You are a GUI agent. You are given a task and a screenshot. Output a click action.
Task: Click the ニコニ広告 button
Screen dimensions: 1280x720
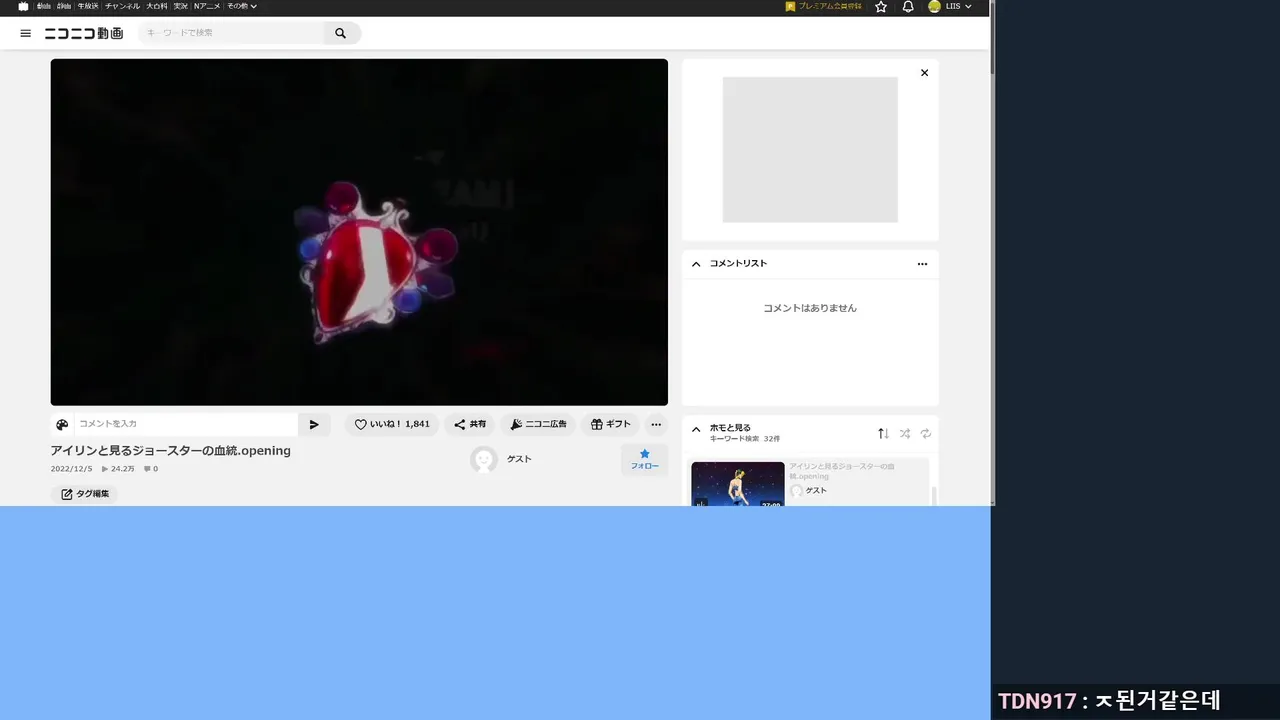tap(538, 424)
